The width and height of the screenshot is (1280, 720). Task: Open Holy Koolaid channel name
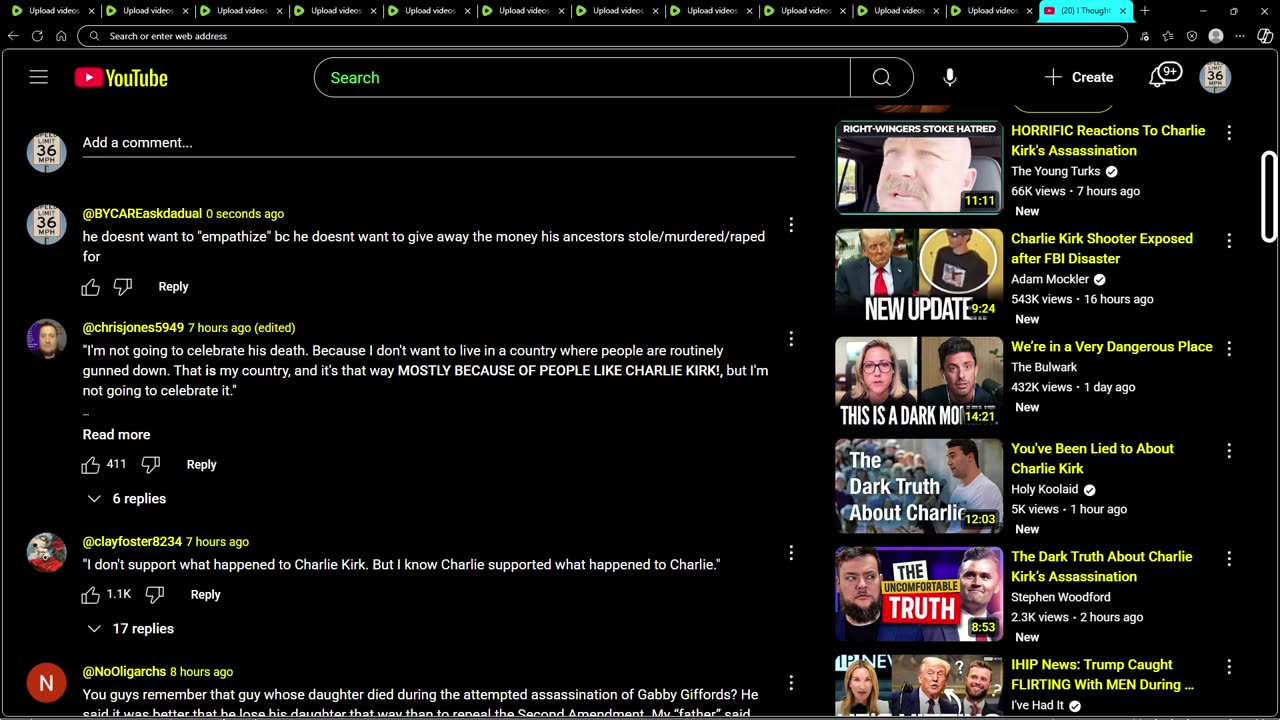[x=1044, y=489]
